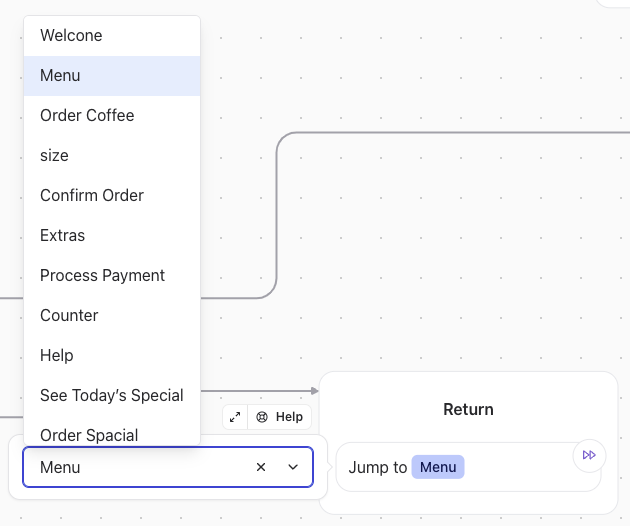Select Order Coffee from the dropdown
Image resolution: width=630 pixels, height=526 pixels.
click(x=112, y=116)
